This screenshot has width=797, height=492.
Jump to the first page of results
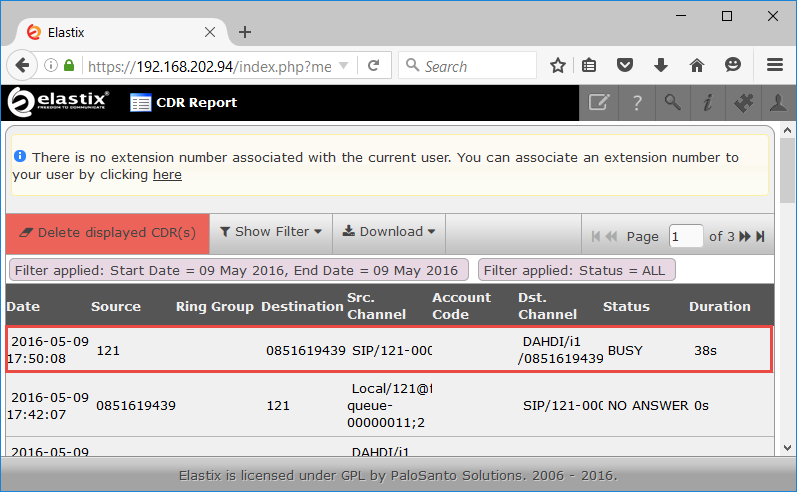pyautogui.click(x=596, y=236)
